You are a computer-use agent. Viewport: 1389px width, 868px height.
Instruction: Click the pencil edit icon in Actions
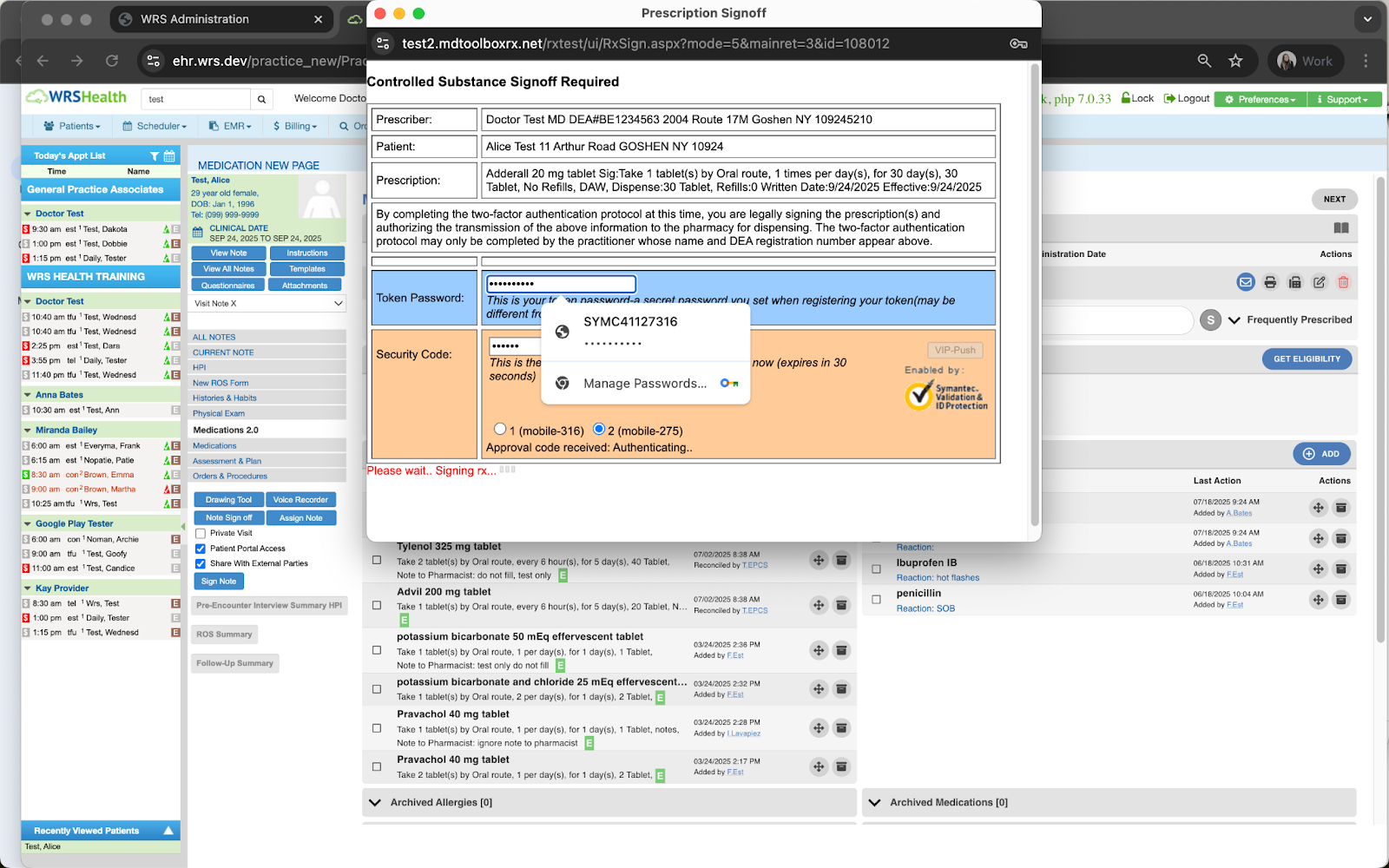click(1319, 282)
